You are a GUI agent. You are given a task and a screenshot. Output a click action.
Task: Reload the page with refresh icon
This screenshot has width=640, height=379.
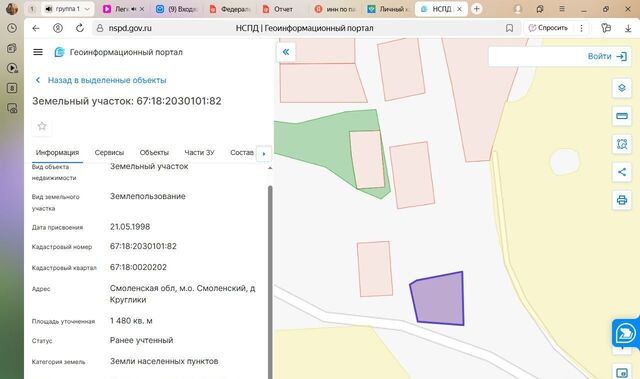tap(80, 28)
